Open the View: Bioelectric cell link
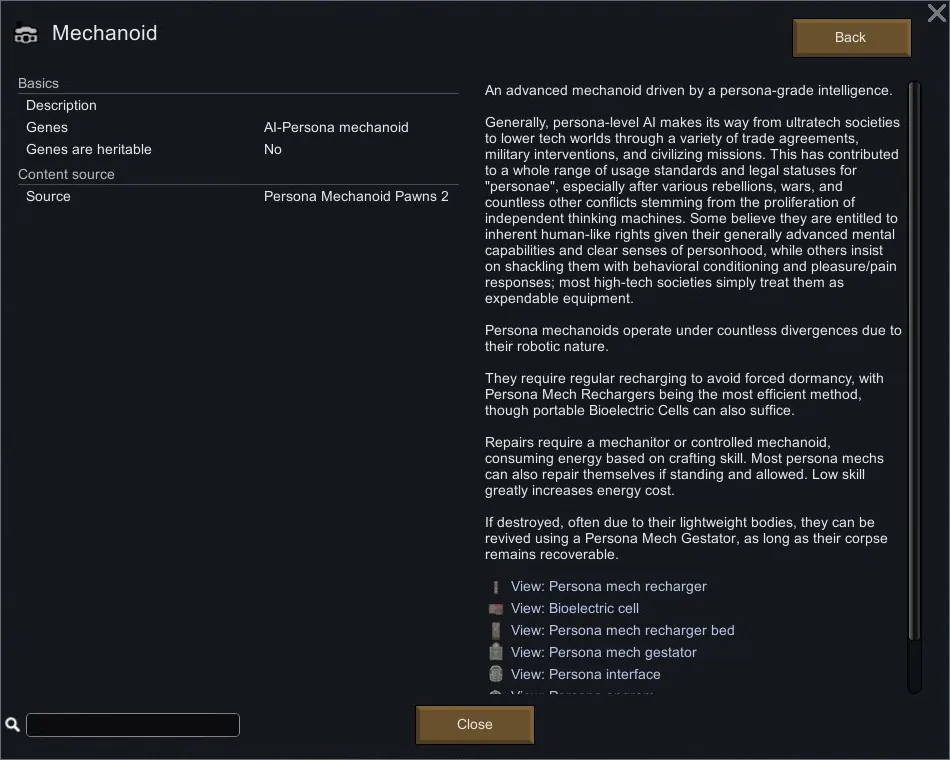This screenshot has width=950, height=760. [574, 609]
